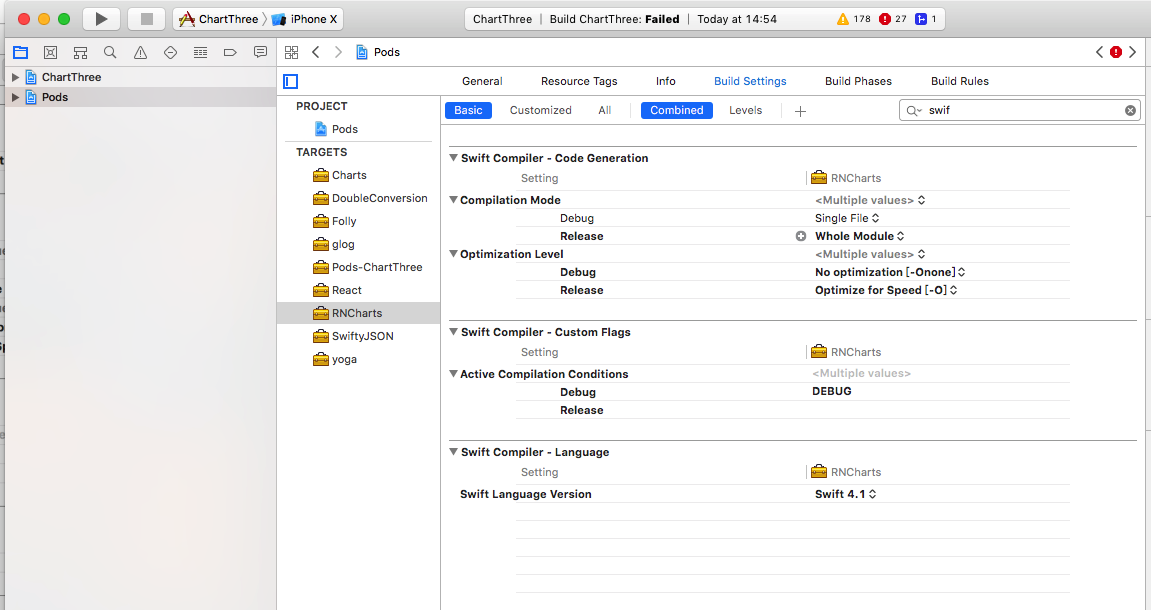Switch to the Build Phases tab

point(858,81)
